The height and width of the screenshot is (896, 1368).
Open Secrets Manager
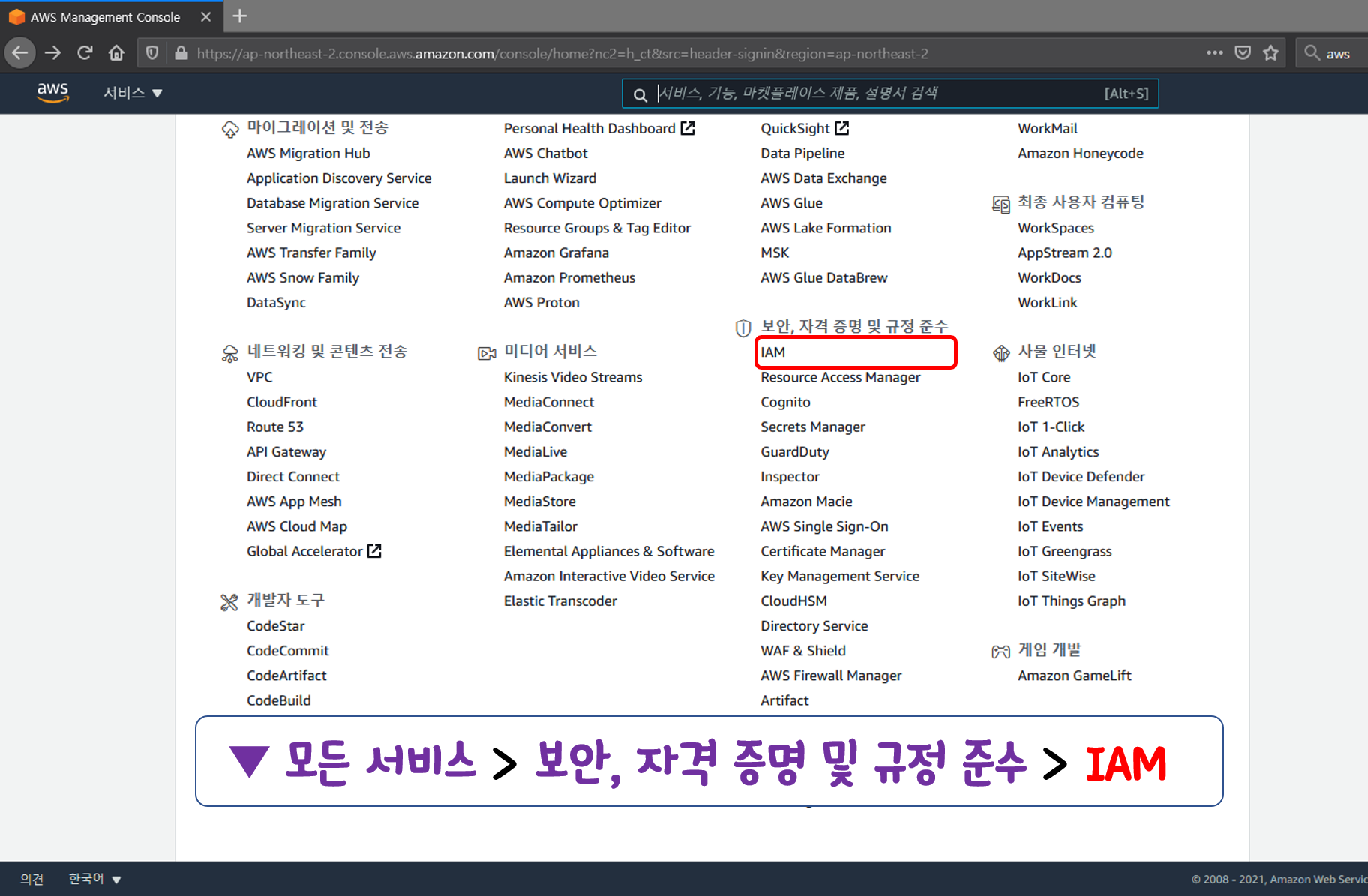[x=812, y=427]
